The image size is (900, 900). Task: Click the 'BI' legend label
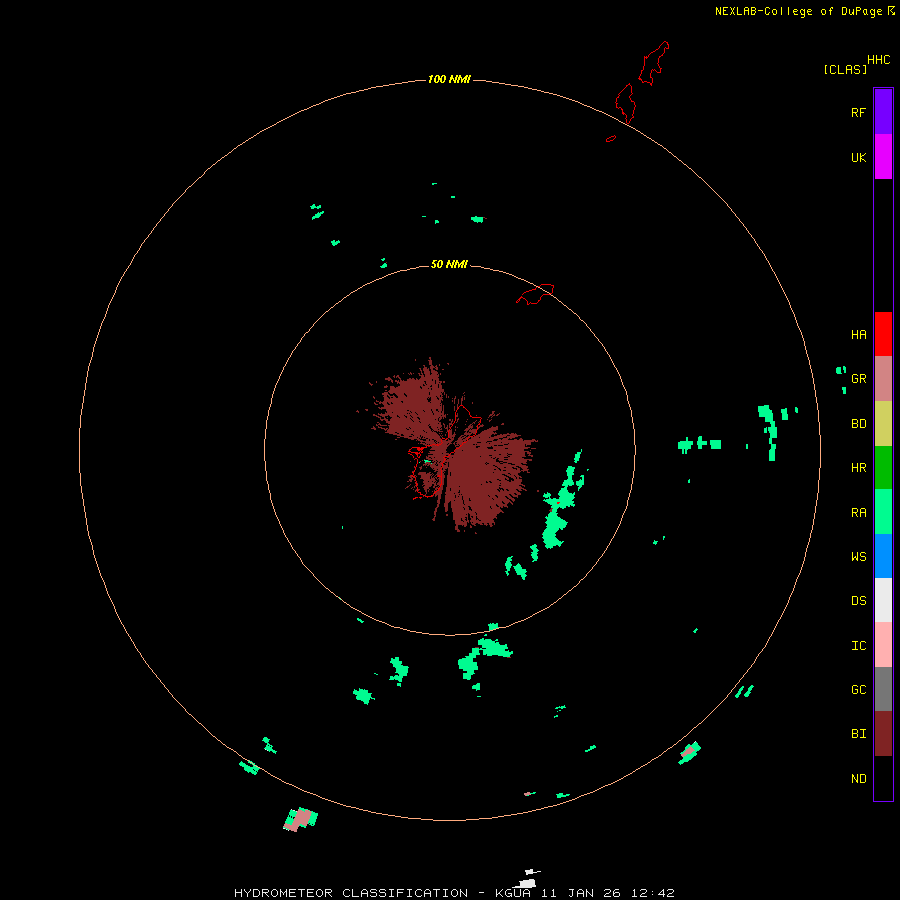coord(858,734)
